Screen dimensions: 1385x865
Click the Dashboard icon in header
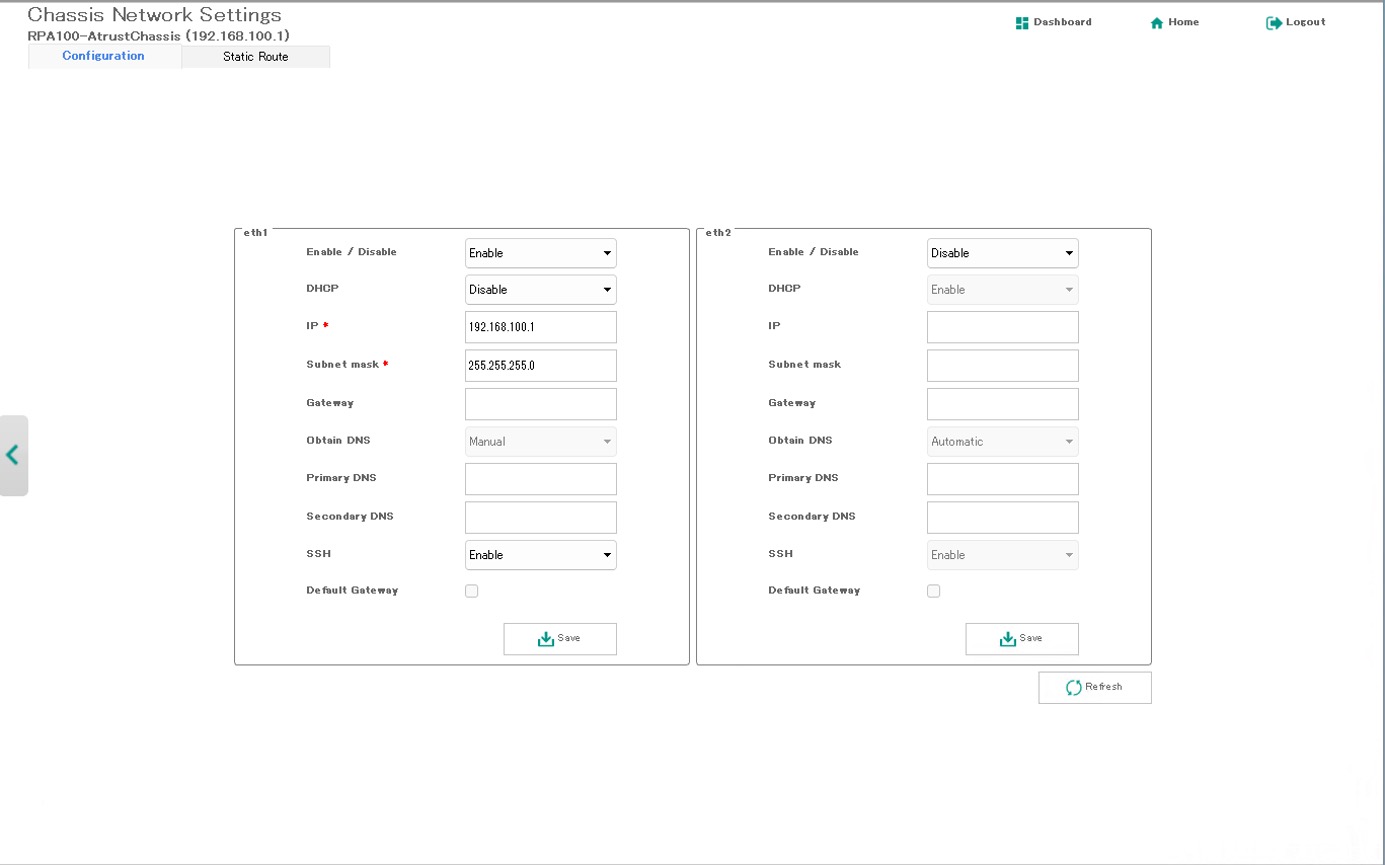pos(1022,23)
